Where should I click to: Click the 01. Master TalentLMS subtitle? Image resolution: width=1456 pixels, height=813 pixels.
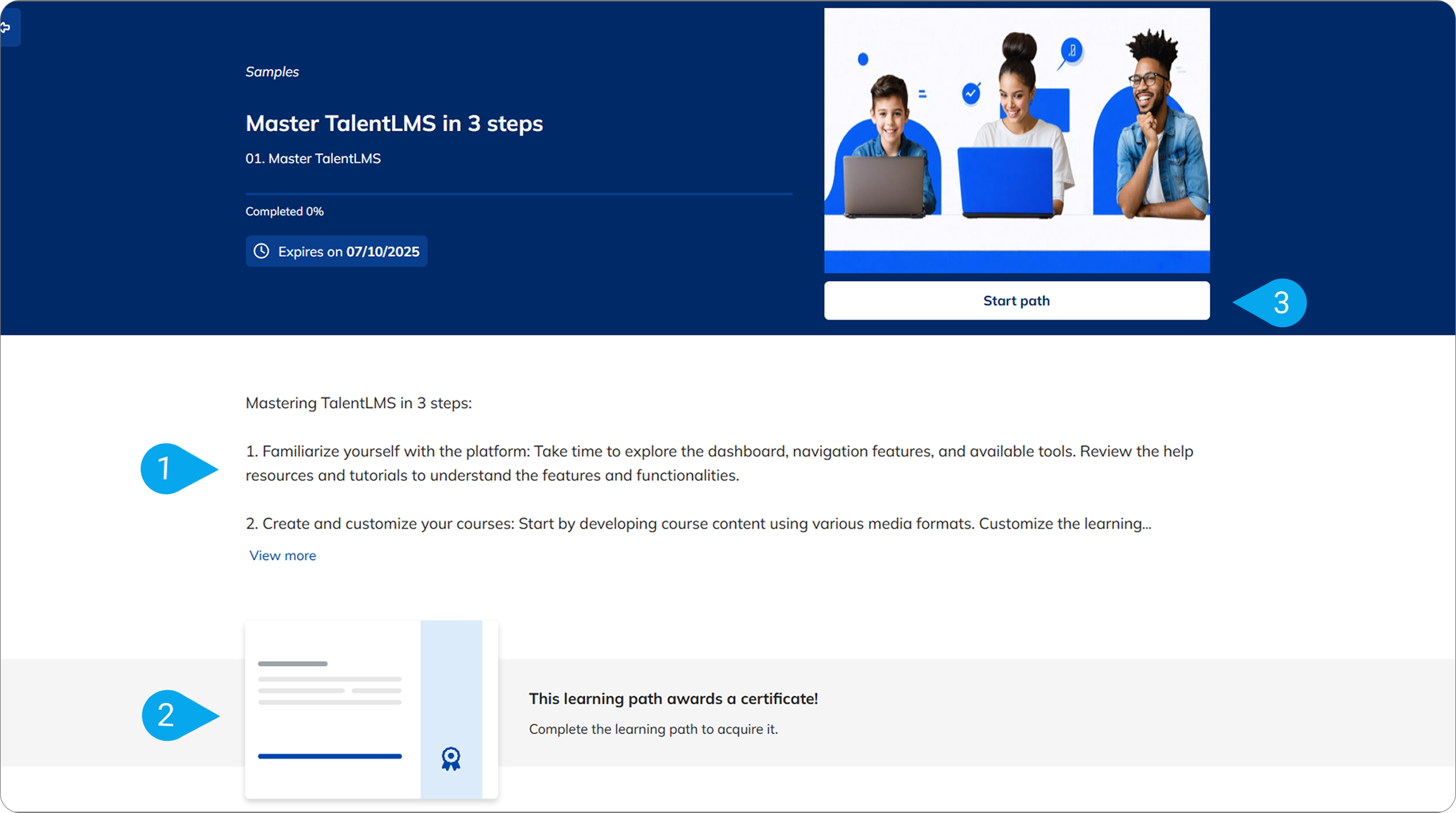pos(313,159)
